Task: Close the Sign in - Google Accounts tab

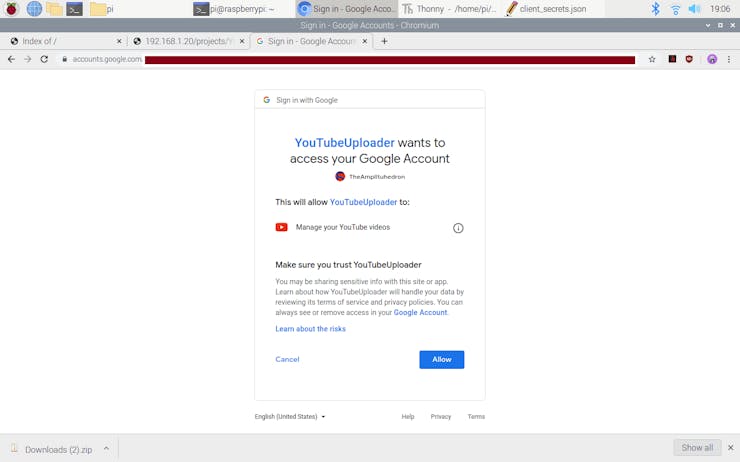Action: point(364,42)
